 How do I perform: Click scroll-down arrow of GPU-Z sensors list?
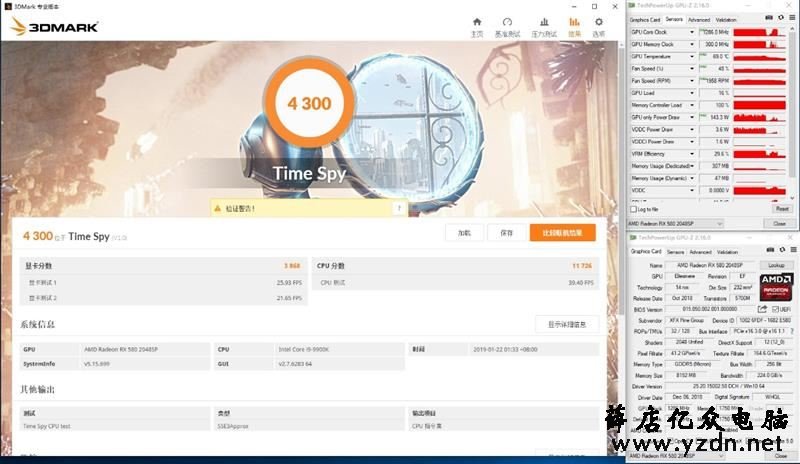(792, 198)
